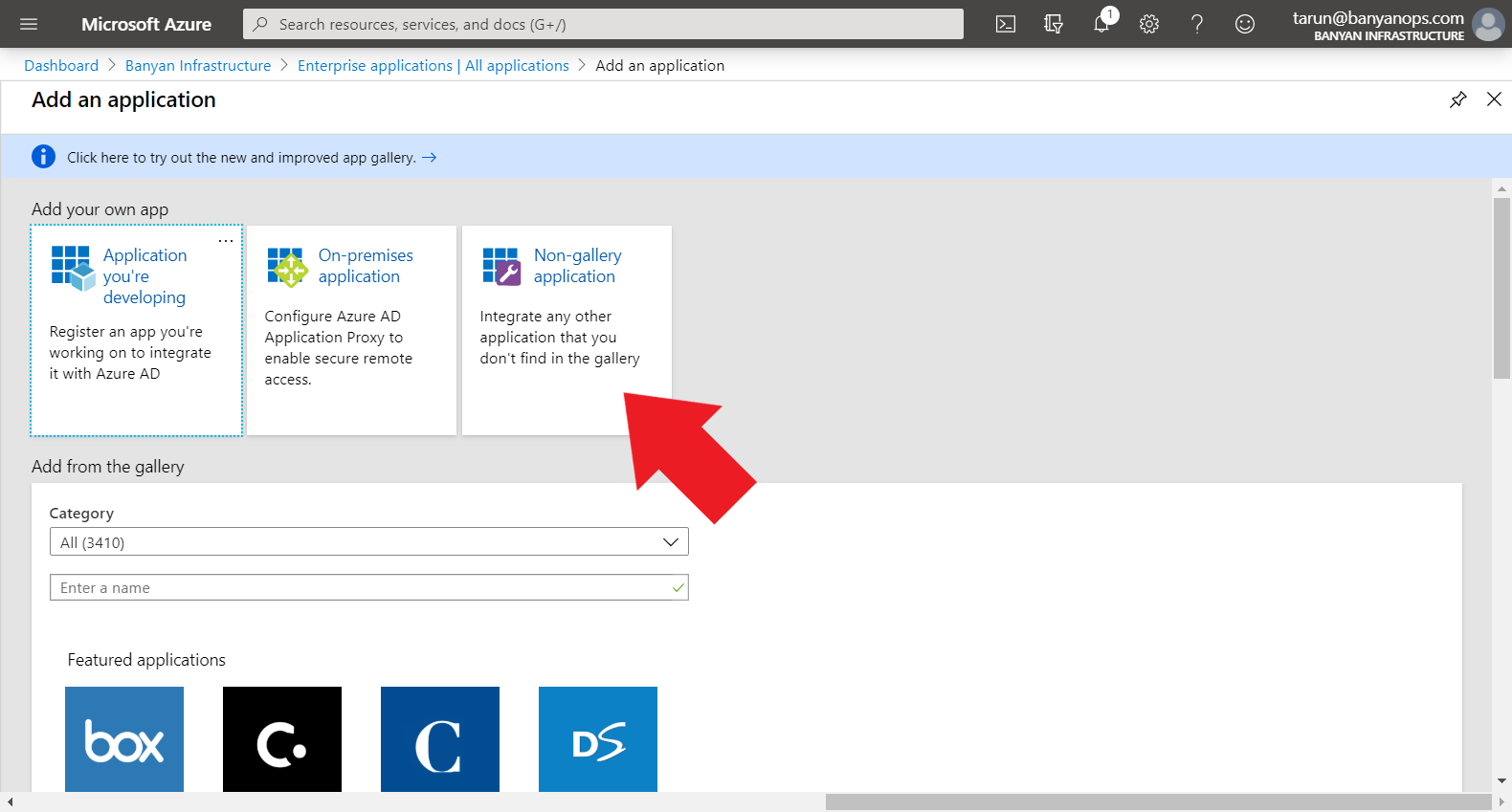The image size is (1512, 812).
Task: Click the search magnifier icon
Action: [x=260, y=24]
